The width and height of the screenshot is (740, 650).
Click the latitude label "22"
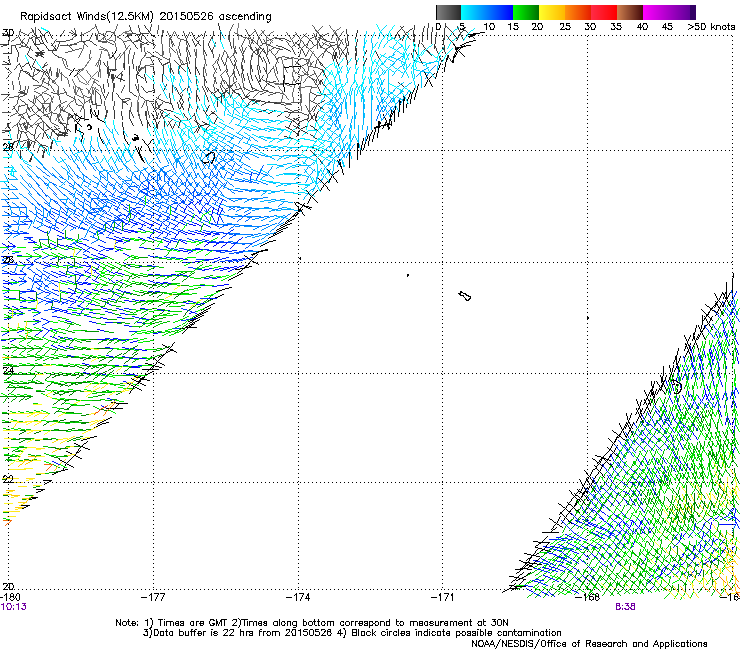(x=8, y=479)
